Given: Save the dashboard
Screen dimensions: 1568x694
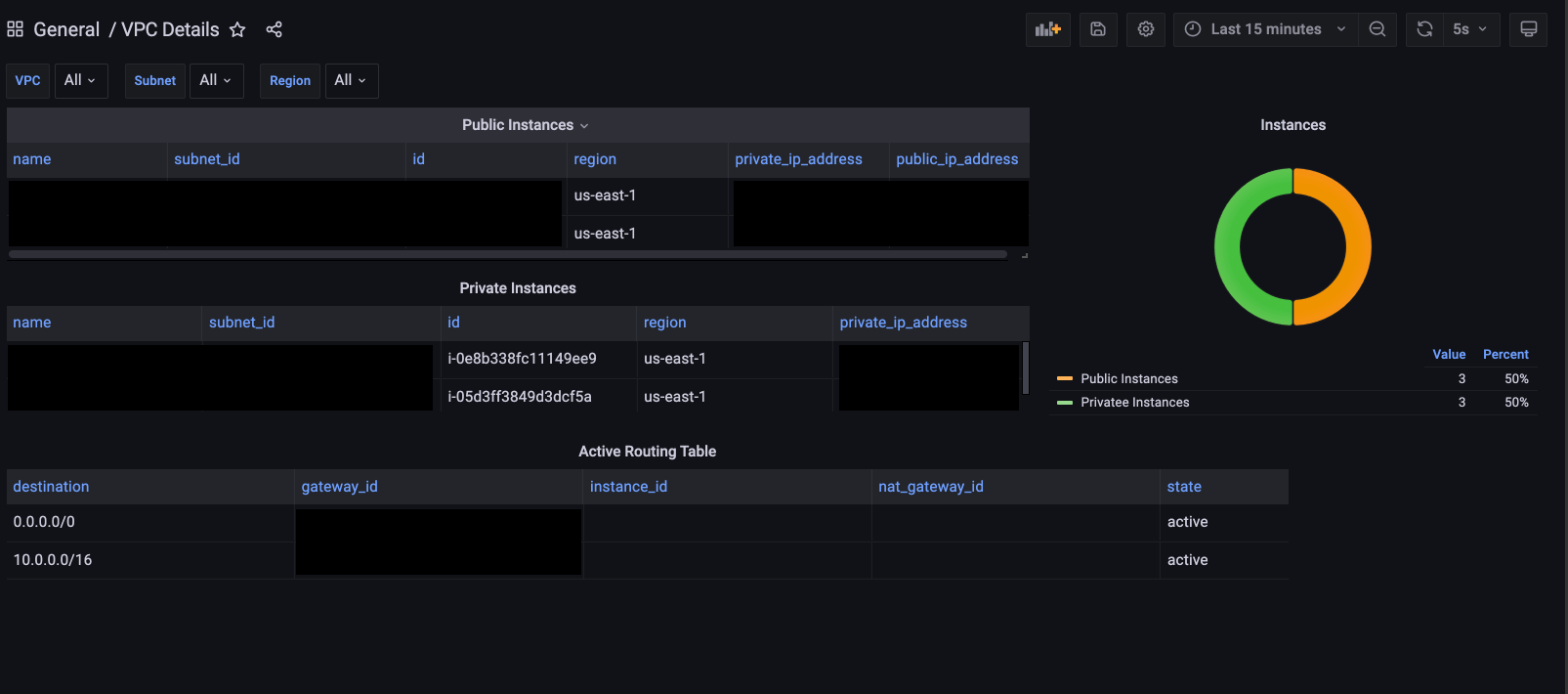Looking at the screenshot, I should point(1098,29).
